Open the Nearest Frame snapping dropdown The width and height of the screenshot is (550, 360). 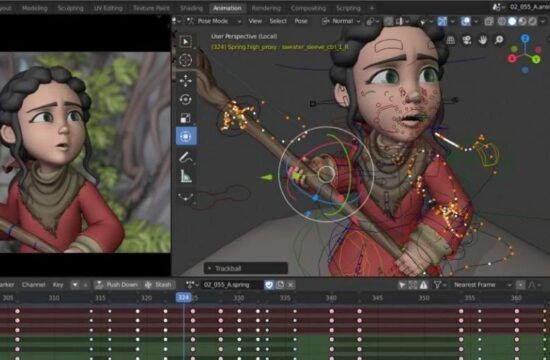point(482,285)
